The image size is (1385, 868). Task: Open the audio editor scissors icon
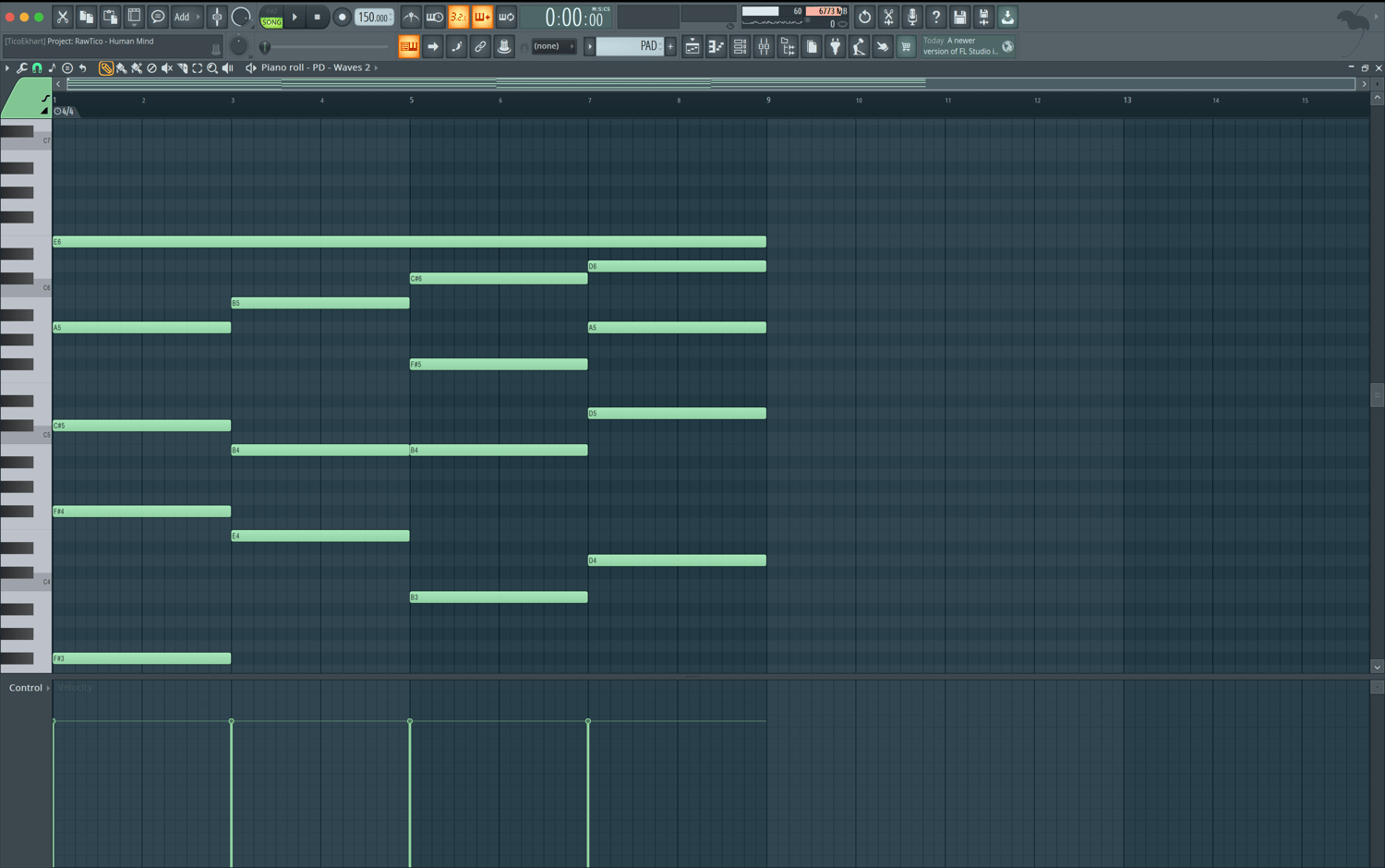coord(888,17)
